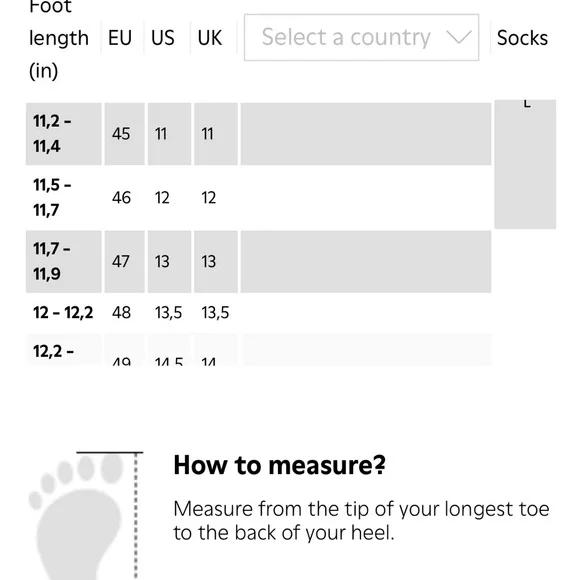Screen dimensions: 580x580
Task: Select the EU size 46 cell
Action: click(125, 198)
